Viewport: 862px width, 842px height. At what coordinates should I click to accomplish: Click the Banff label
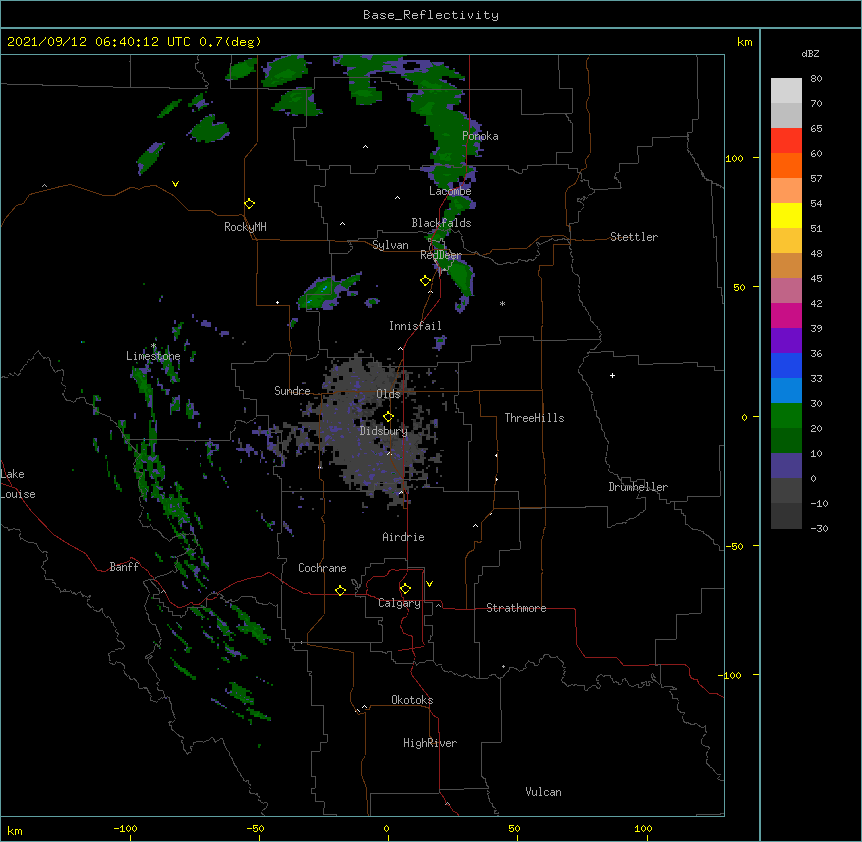(124, 567)
